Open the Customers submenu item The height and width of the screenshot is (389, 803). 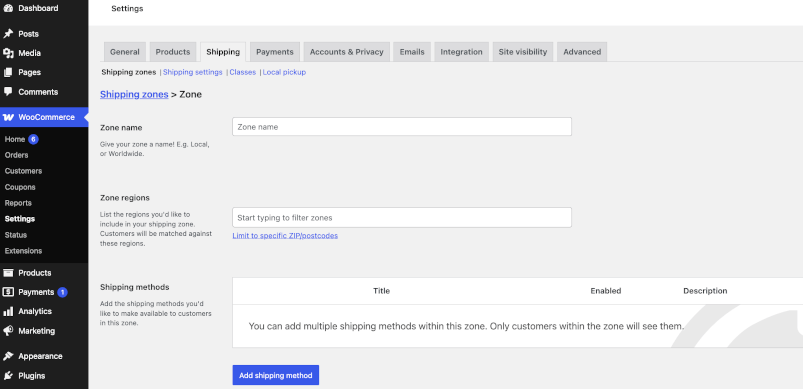click(23, 171)
